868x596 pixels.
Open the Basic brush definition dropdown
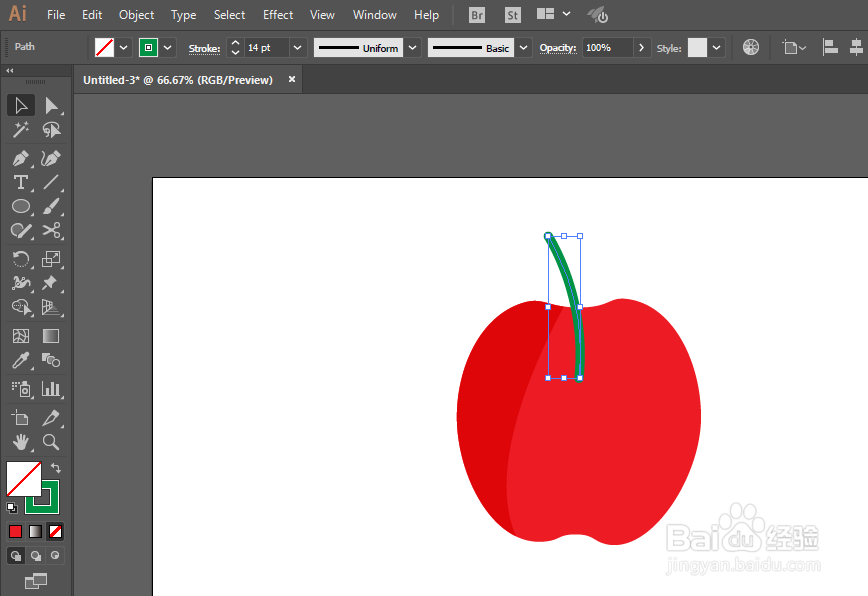pyautogui.click(x=523, y=48)
